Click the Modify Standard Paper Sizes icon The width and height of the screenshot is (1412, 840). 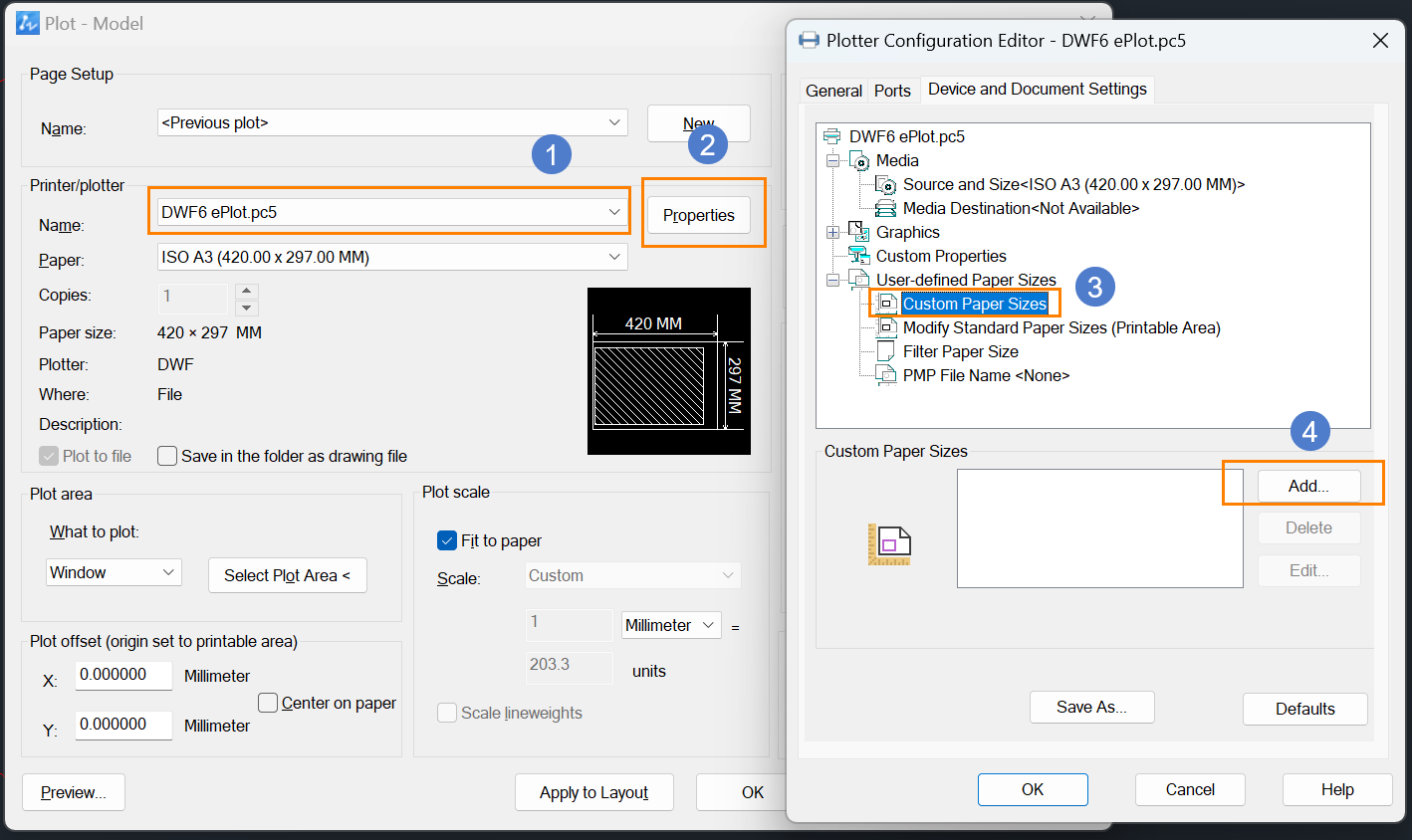[x=886, y=327]
